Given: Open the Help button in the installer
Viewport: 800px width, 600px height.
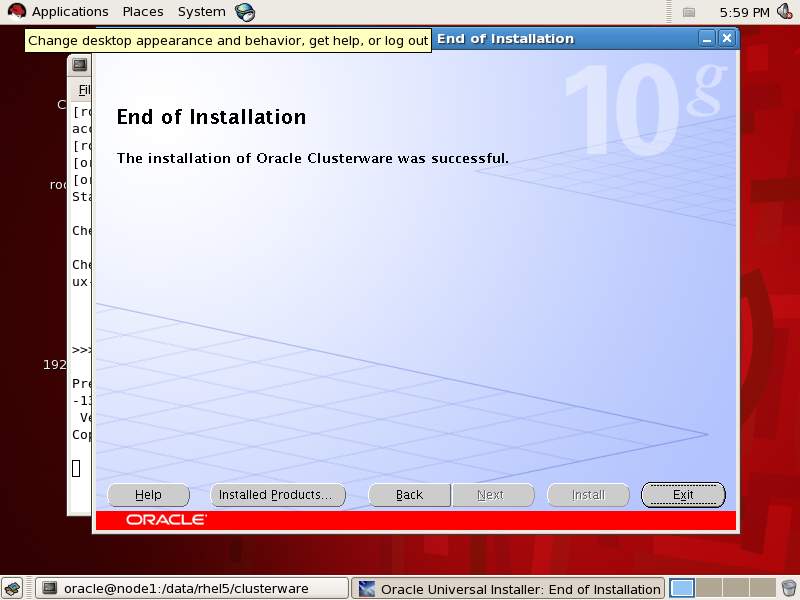Looking at the screenshot, I should [148, 495].
